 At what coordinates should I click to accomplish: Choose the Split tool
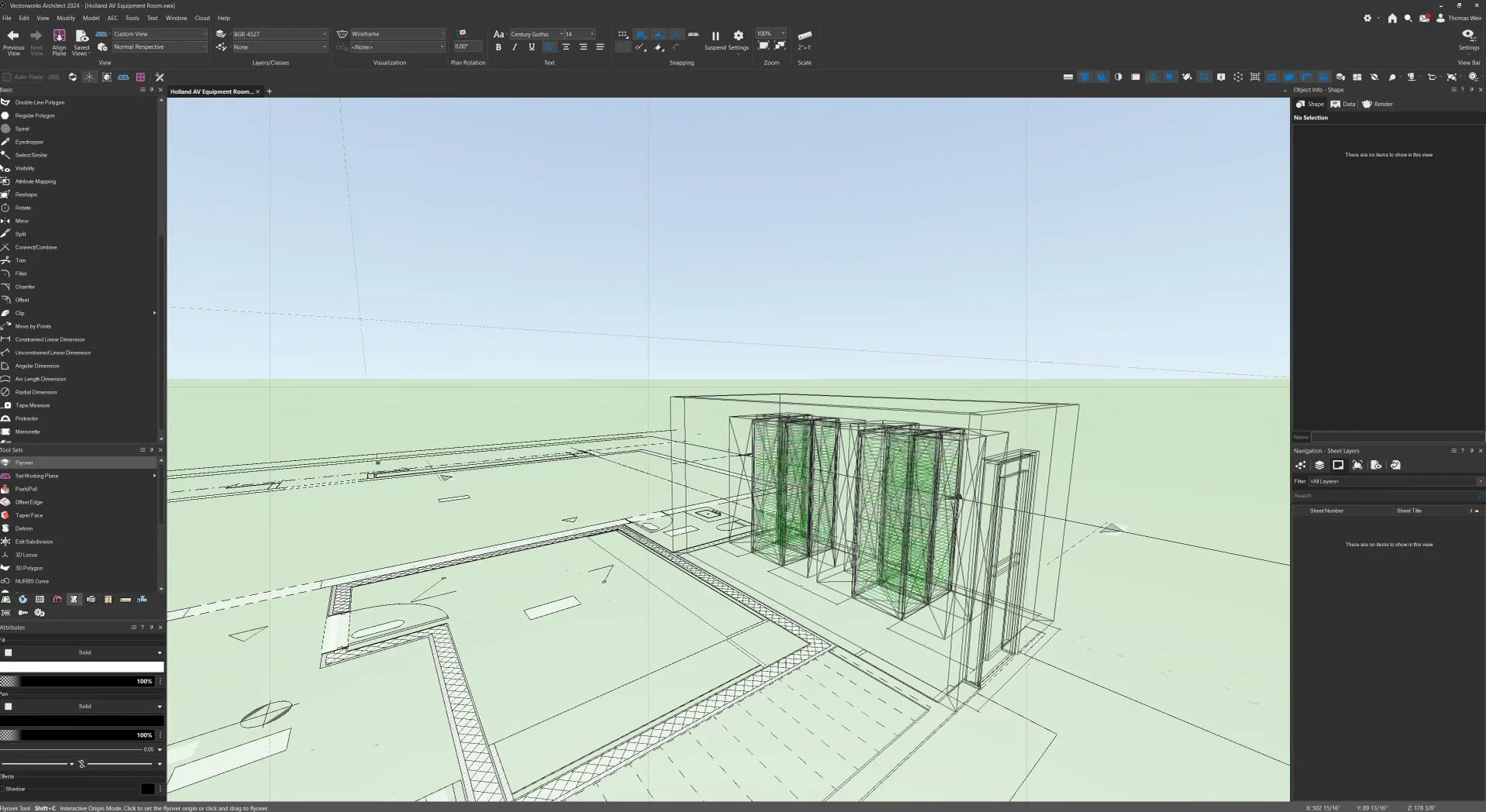[x=78, y=234]
